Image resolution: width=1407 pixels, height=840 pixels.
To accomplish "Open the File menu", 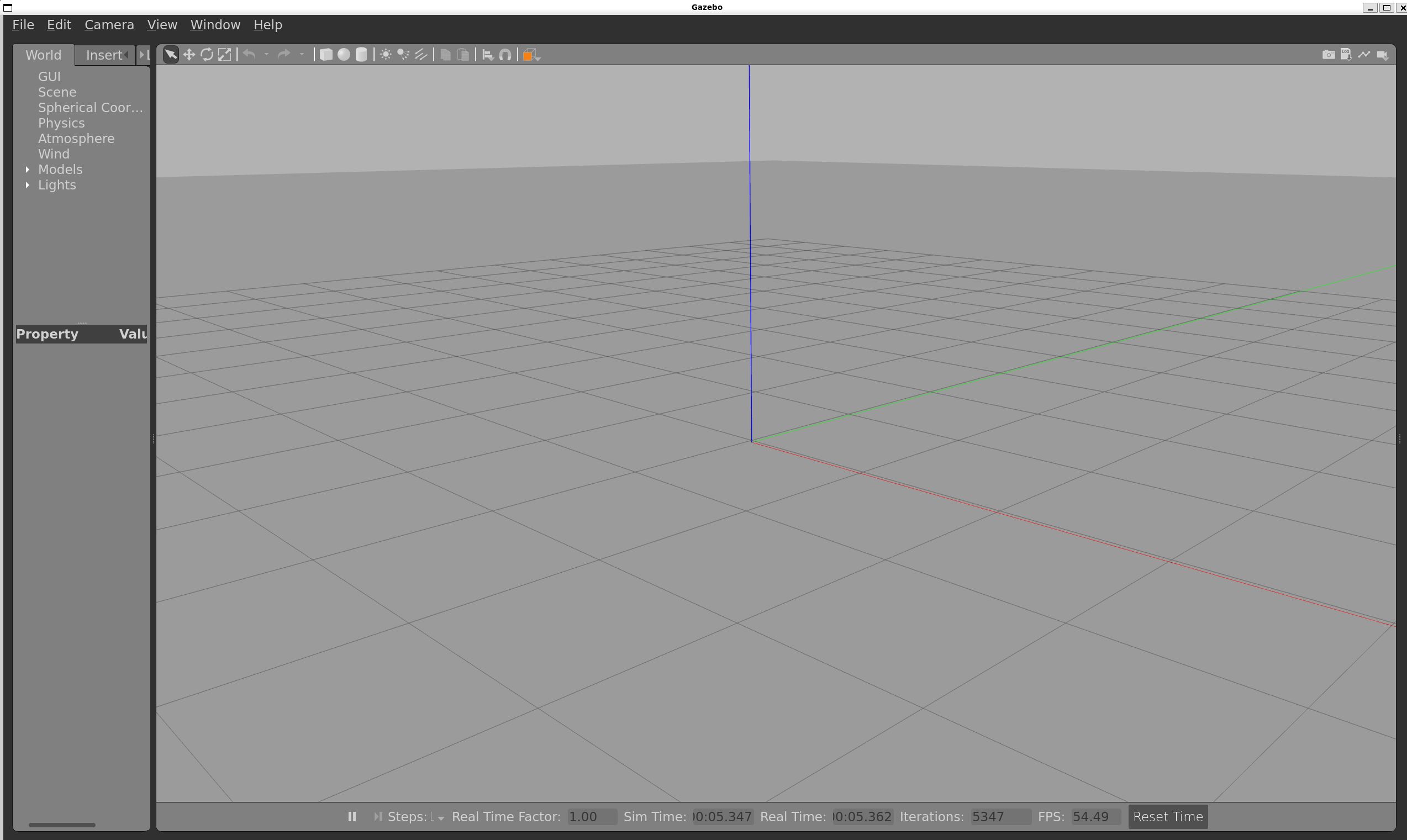I will [x=23, y=25].
